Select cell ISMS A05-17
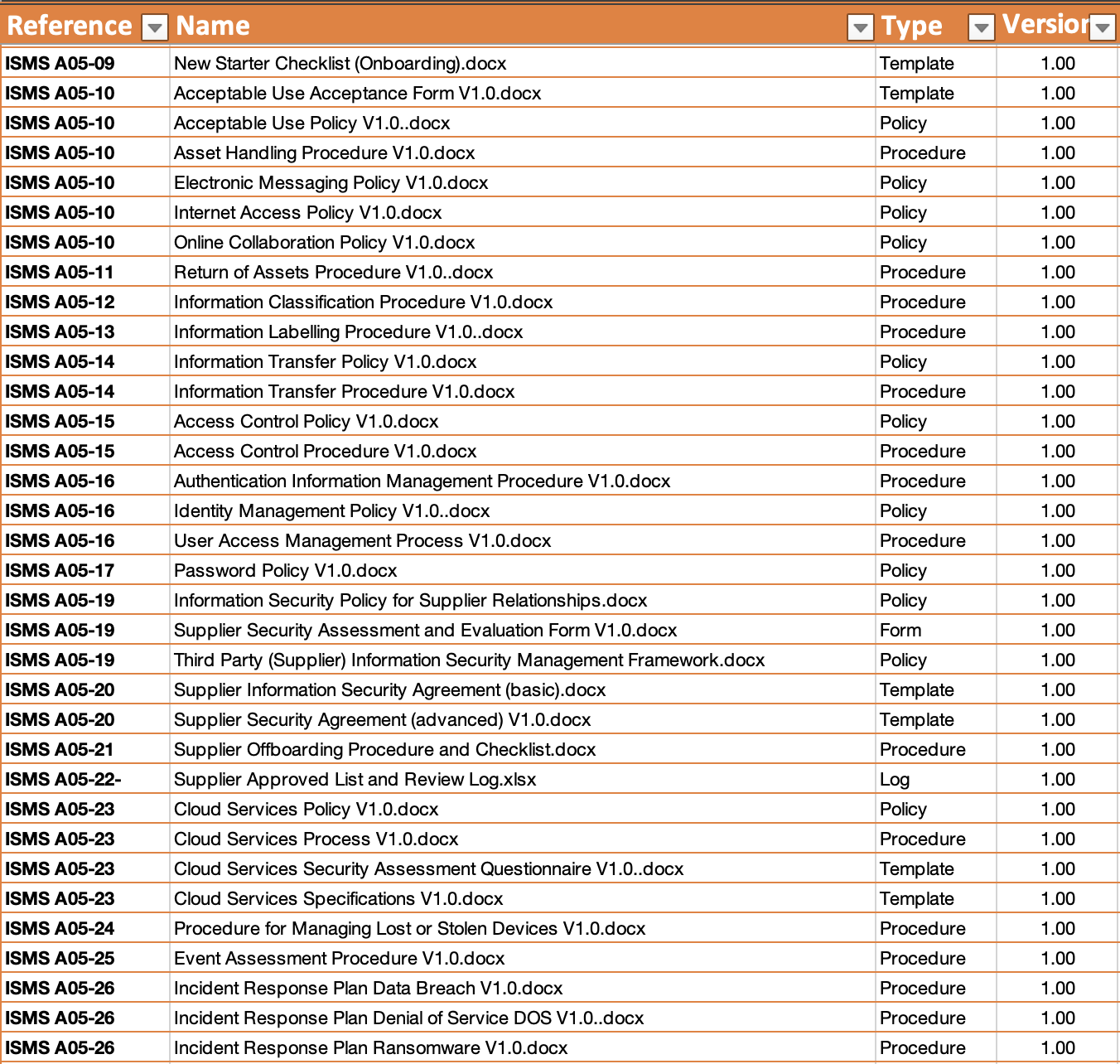1120x1064 pixels. coord(85,570)
